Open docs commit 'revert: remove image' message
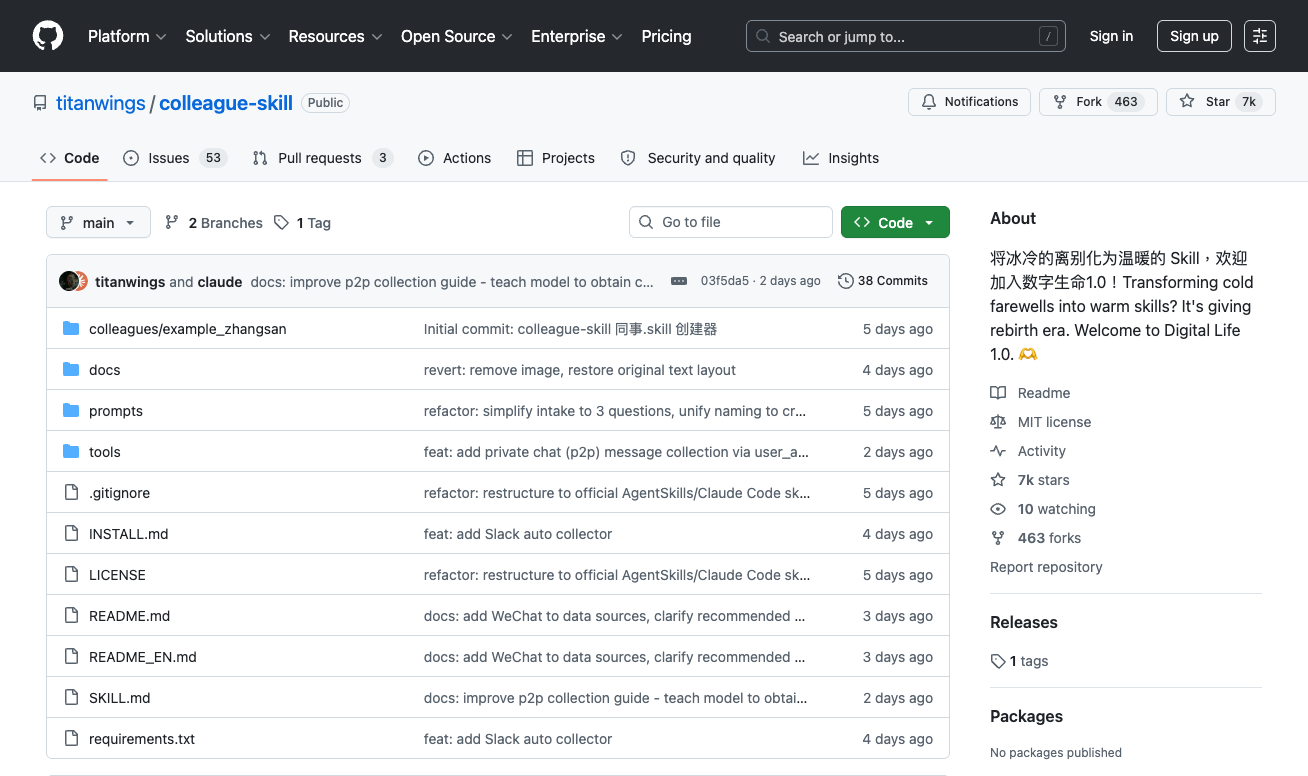 tap(580, 370)
